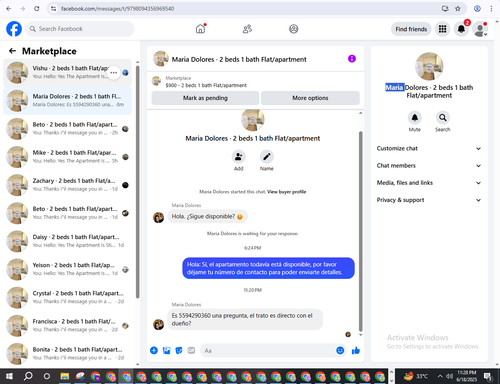500x384 pixels.
Task: Click Mark as pending button
Action: [205, 98]
